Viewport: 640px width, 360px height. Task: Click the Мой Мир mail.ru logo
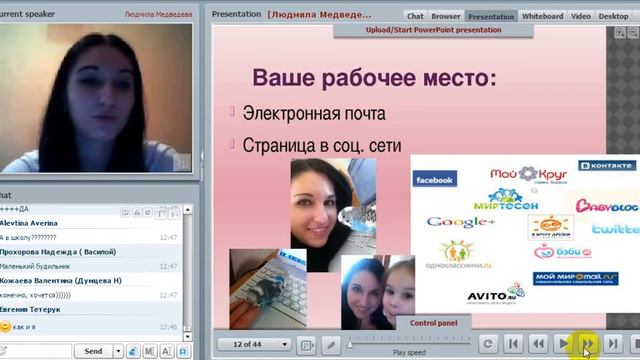coord(576,279)
